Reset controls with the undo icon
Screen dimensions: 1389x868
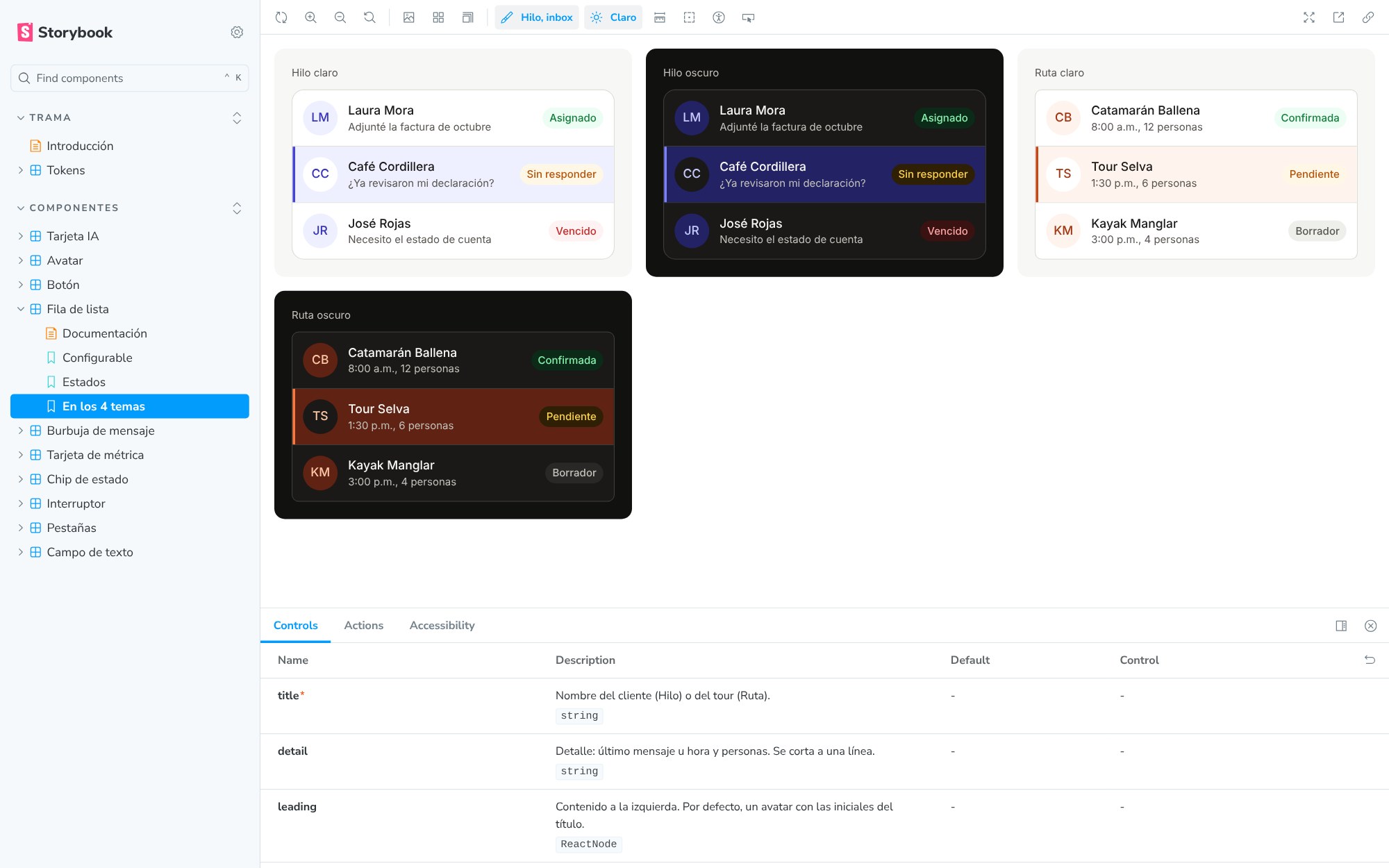(x=1370, y=660)
